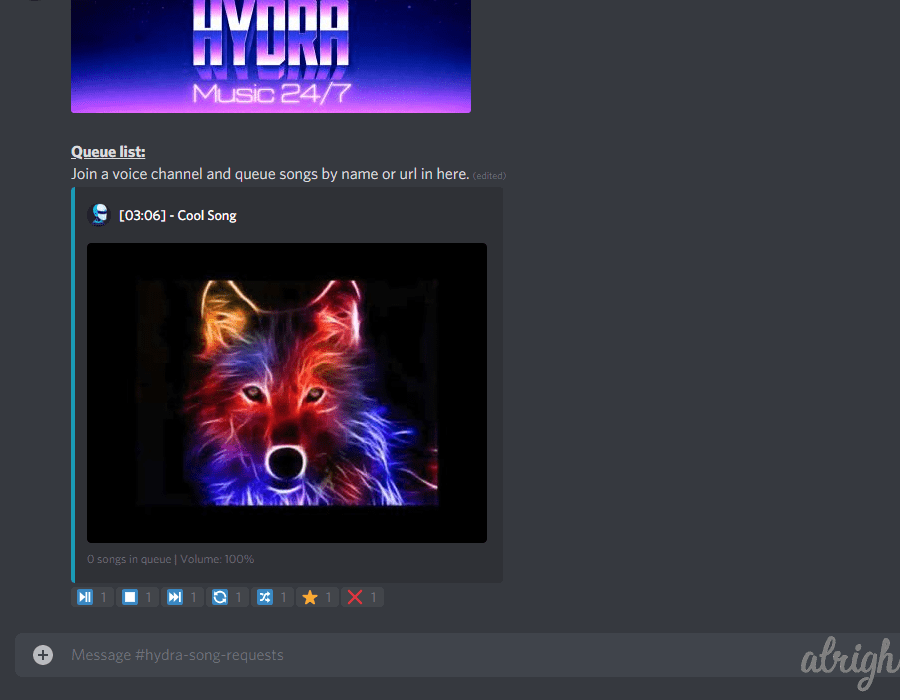Pause the song using the play/pause reaction
900x700 pixels.
coord(85,596)
